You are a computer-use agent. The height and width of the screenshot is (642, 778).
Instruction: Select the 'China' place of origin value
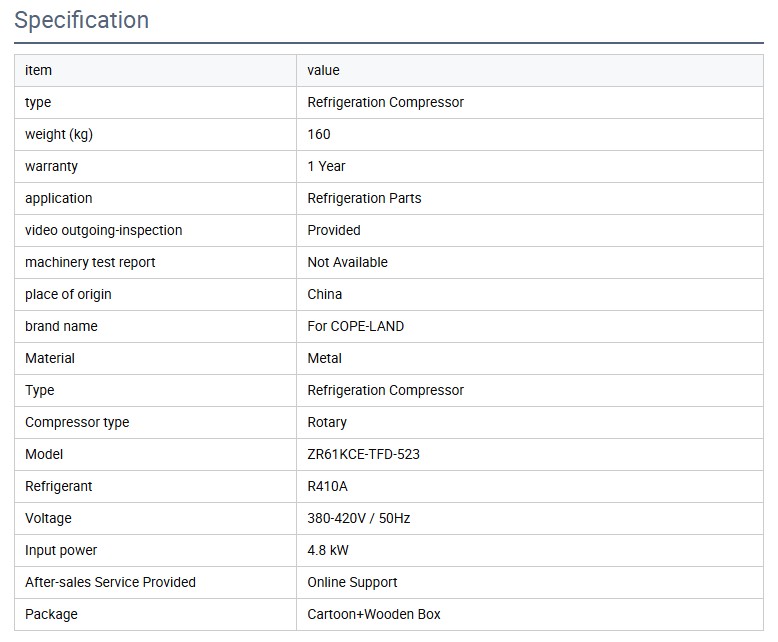point(325,294)
